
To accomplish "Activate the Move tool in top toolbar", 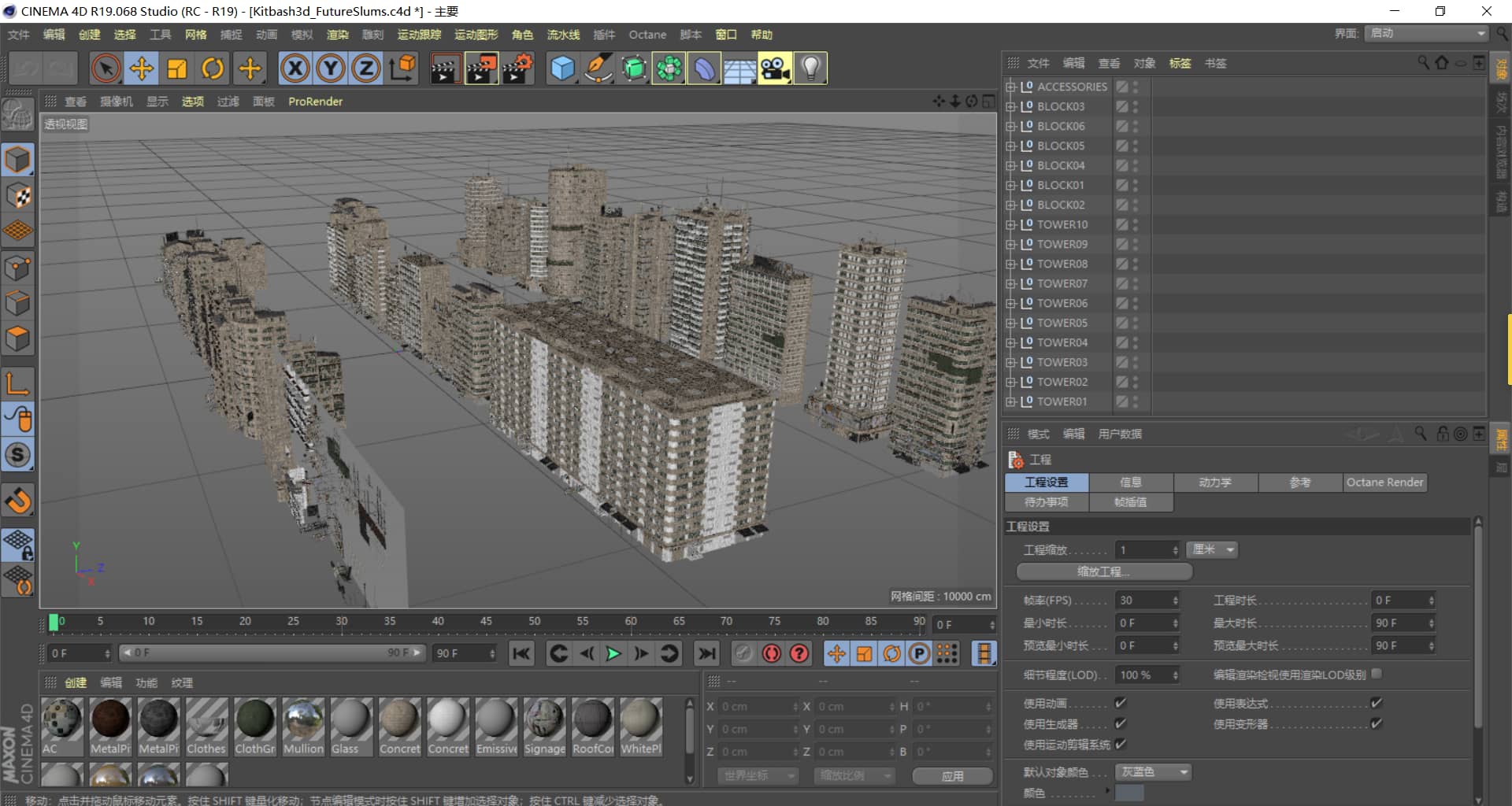I will pos(142,68).
